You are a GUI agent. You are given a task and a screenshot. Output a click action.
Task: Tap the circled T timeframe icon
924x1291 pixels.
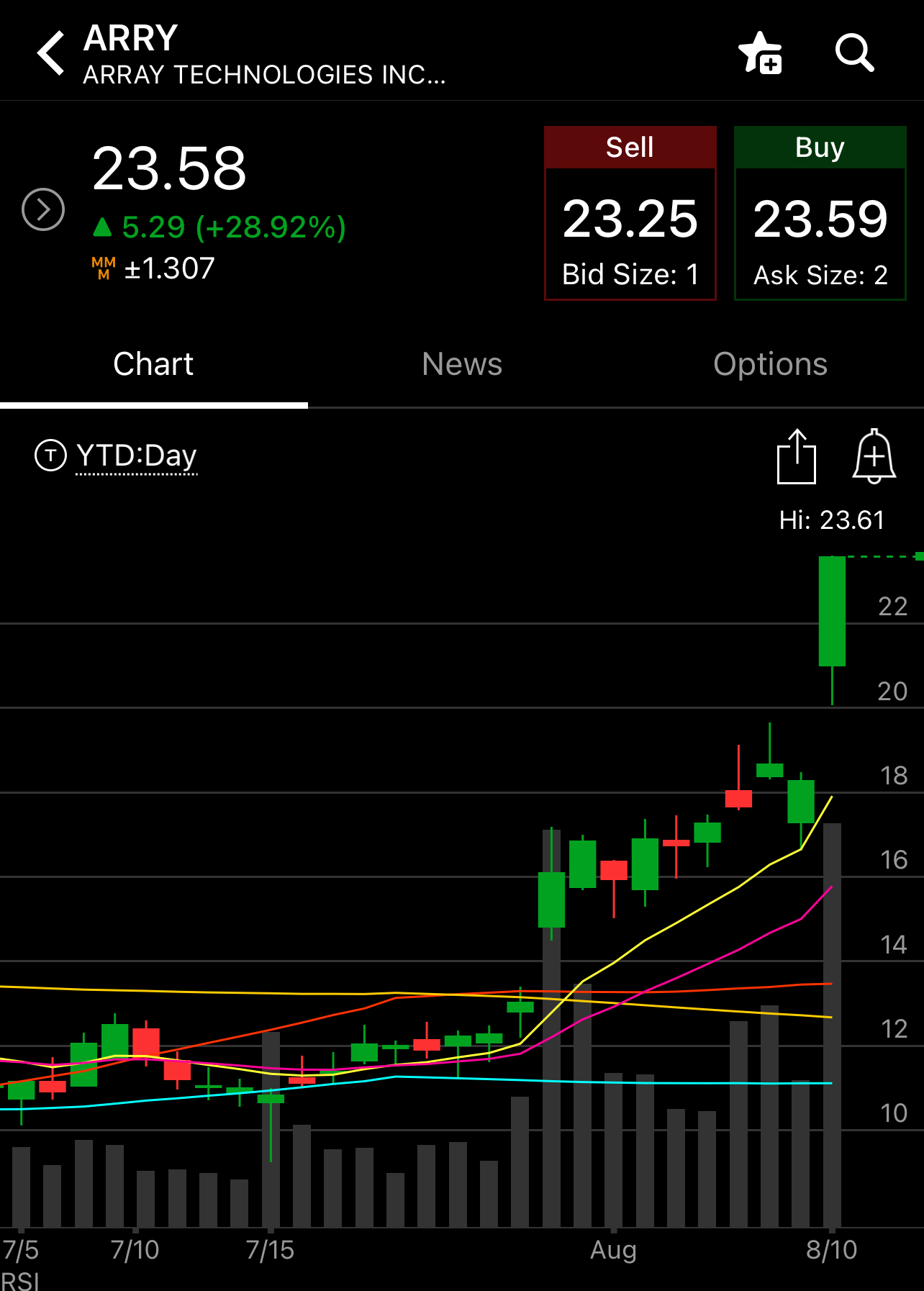pos(50,456)
